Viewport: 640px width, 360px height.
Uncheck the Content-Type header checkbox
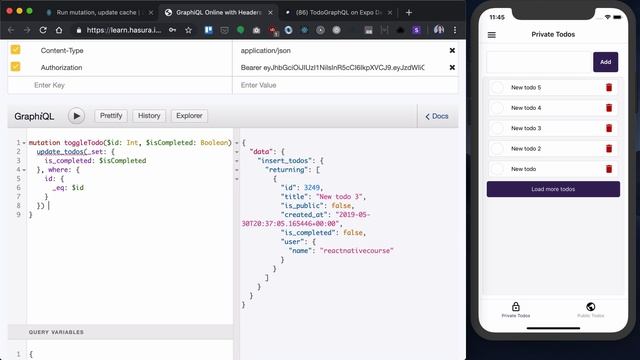tap(16, 49)
